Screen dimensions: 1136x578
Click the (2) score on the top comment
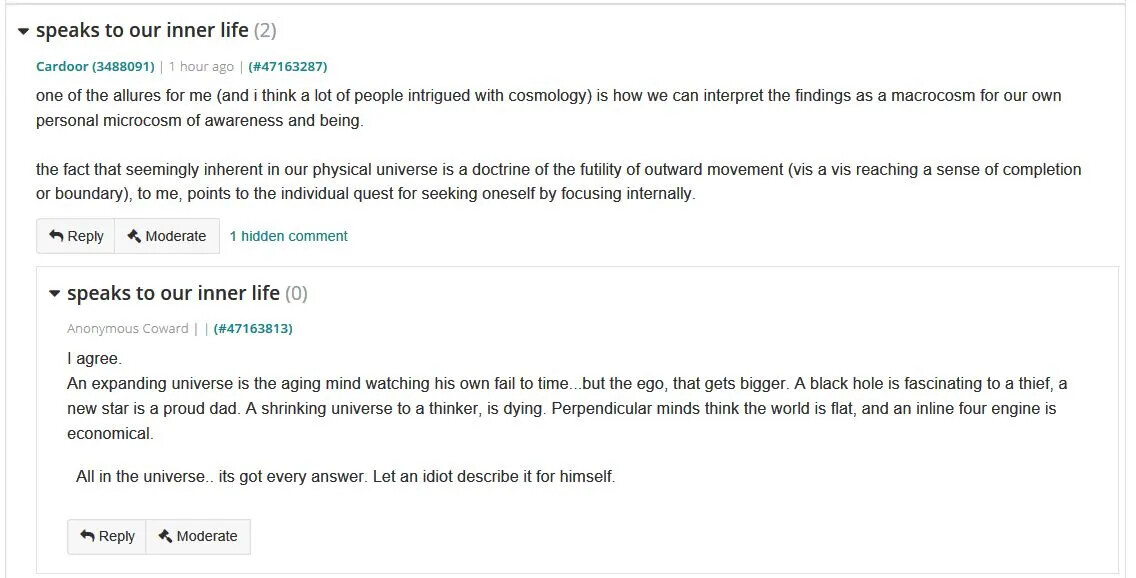click(x=265, y=30)
